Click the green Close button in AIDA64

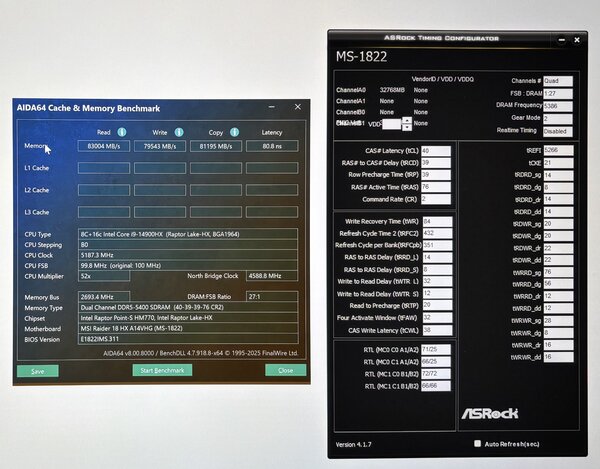tap(285, 370)
